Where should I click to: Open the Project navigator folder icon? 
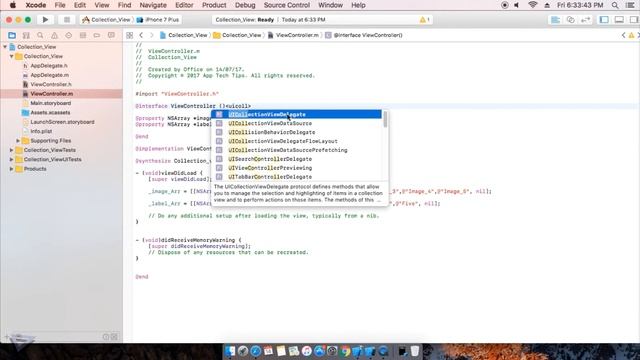click(12, 36)
